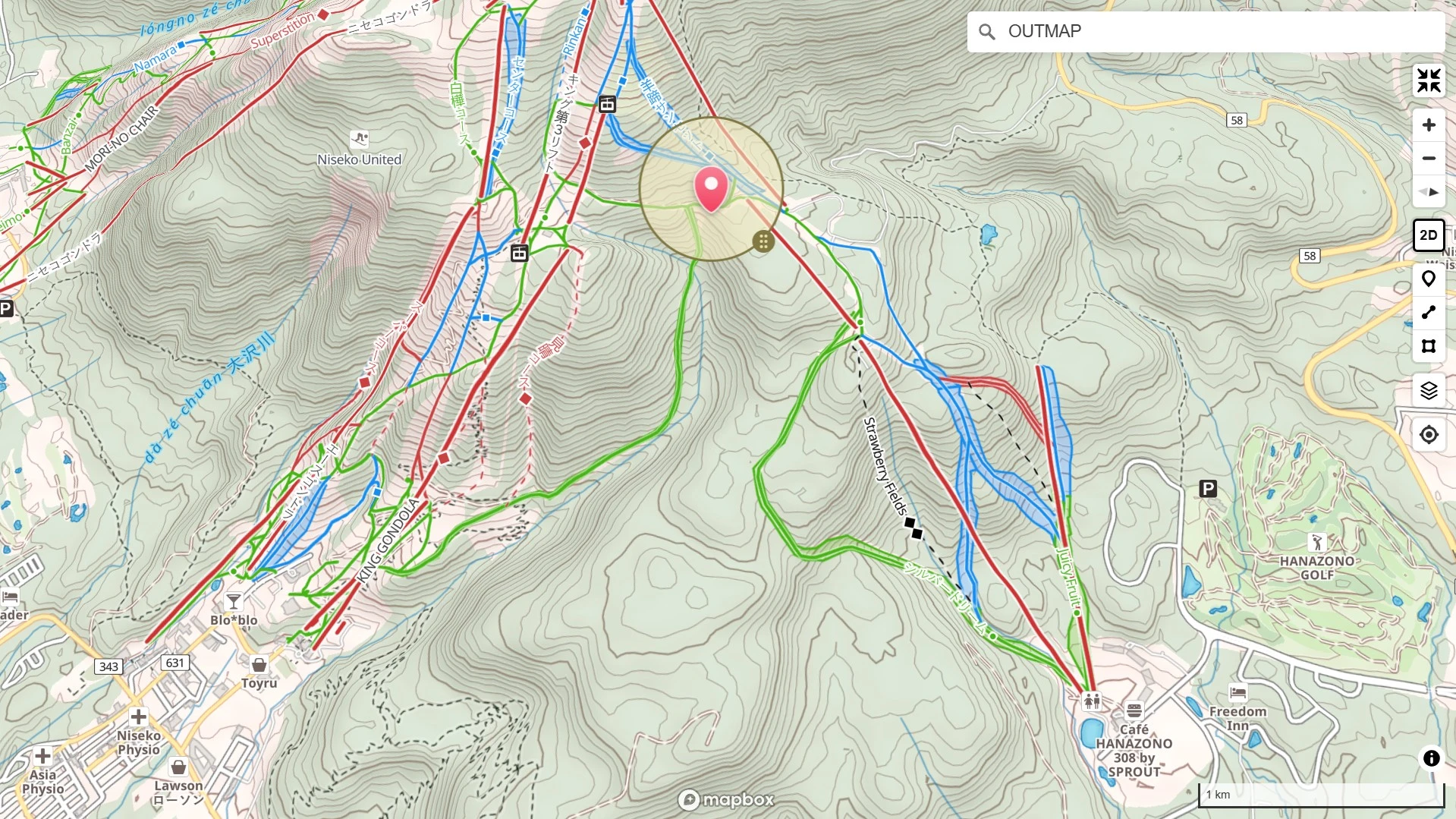Zoom in with the plus button
The width and height of the screenshot is (1456, 819).
coord(1429,125)
